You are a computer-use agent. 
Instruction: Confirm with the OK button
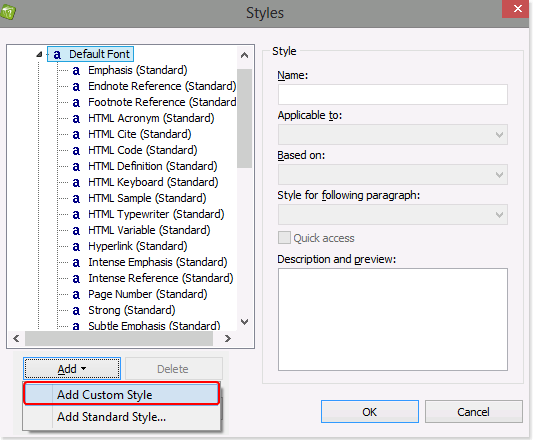370,412
